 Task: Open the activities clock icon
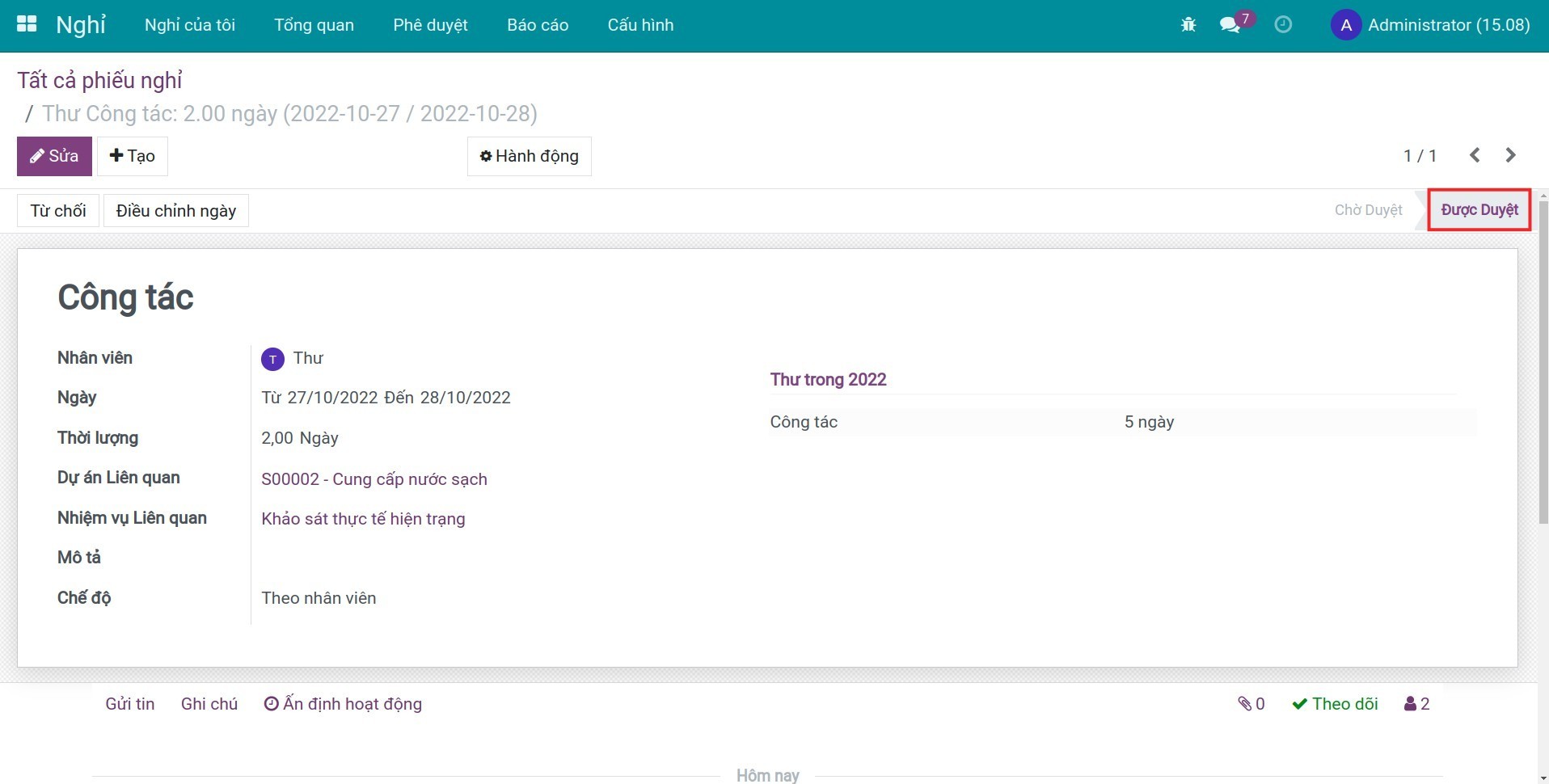tap(1283, 25)
